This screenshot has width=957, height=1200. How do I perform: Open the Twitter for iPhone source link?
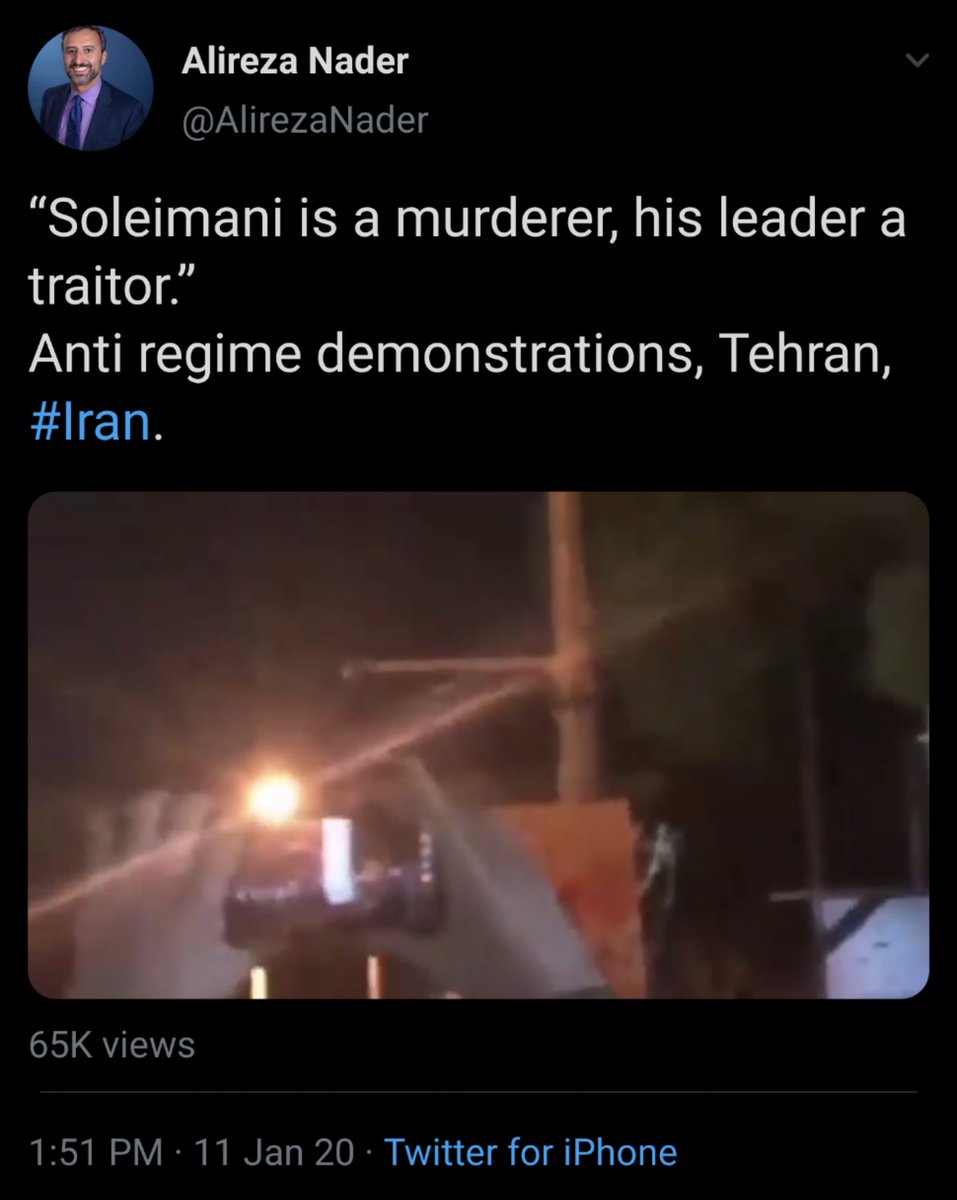pyautogui.click(x=531, y=1152)
